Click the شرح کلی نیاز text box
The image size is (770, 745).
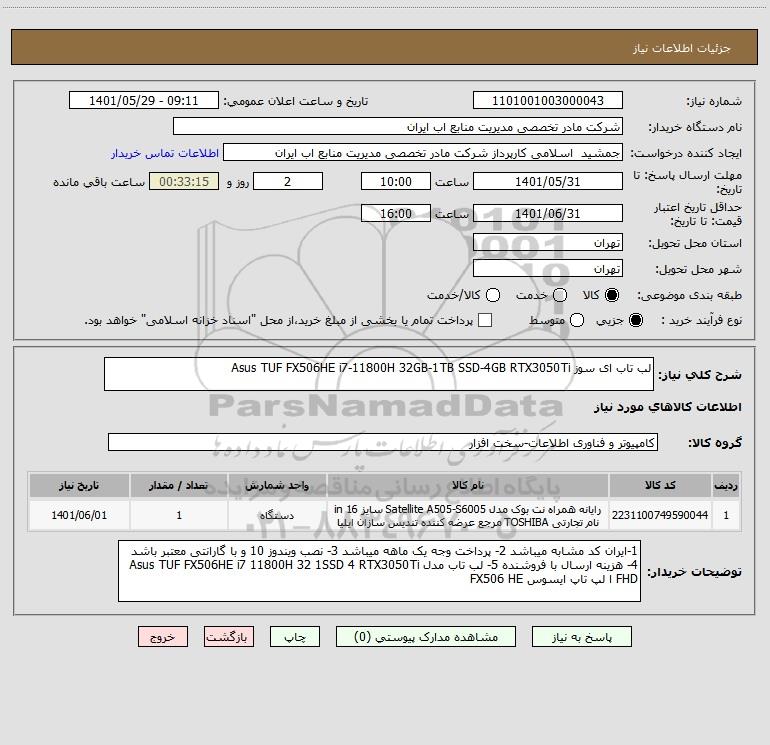[379, 374]
